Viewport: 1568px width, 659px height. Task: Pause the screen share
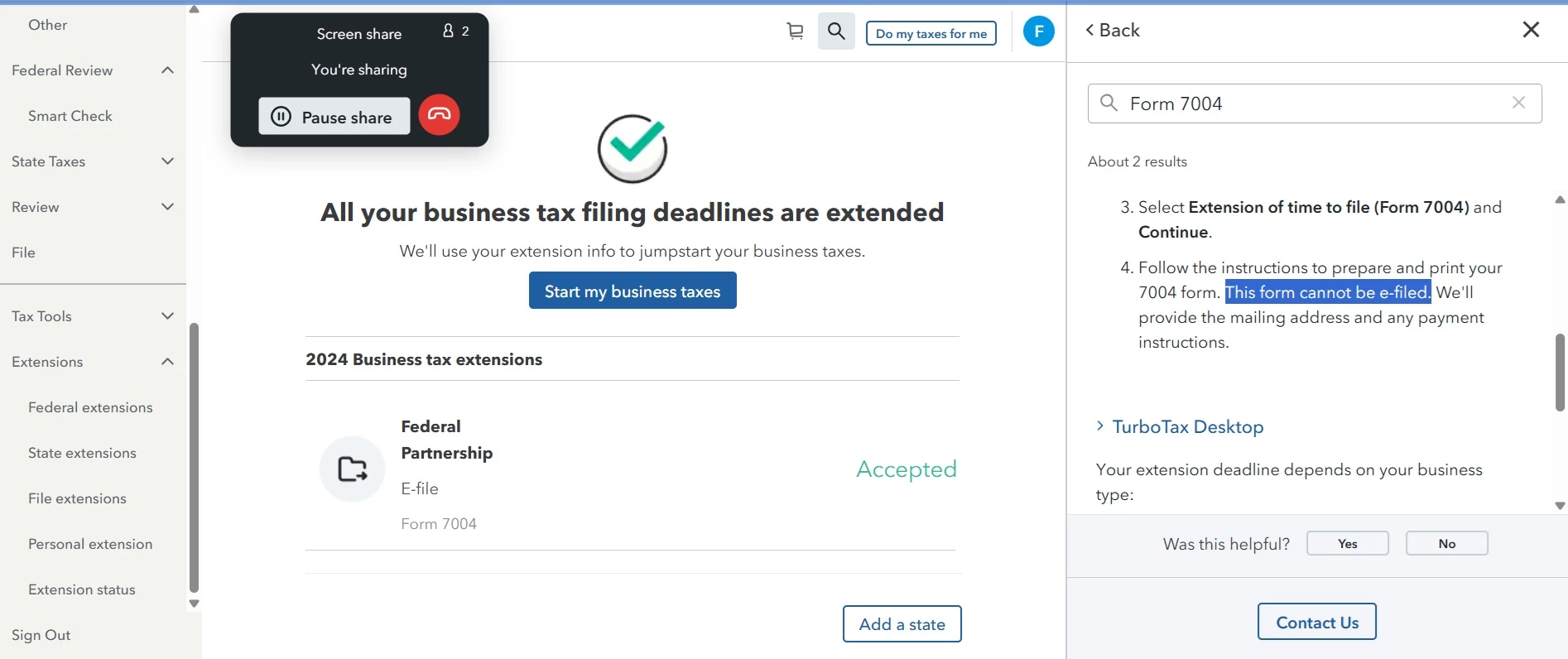tap(334, 116)
